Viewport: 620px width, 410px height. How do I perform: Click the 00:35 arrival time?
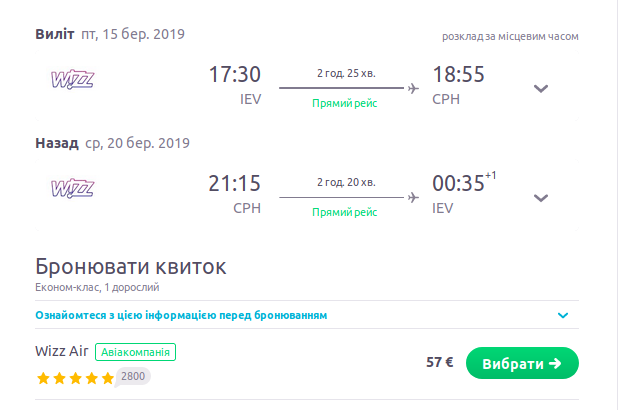click(x=457, y=184)
